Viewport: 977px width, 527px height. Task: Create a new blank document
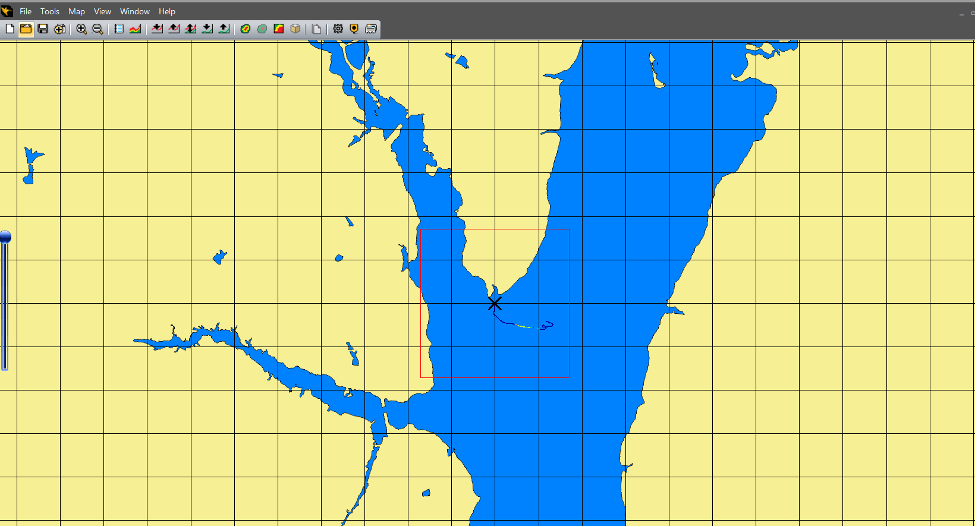(x=10, y=29)
